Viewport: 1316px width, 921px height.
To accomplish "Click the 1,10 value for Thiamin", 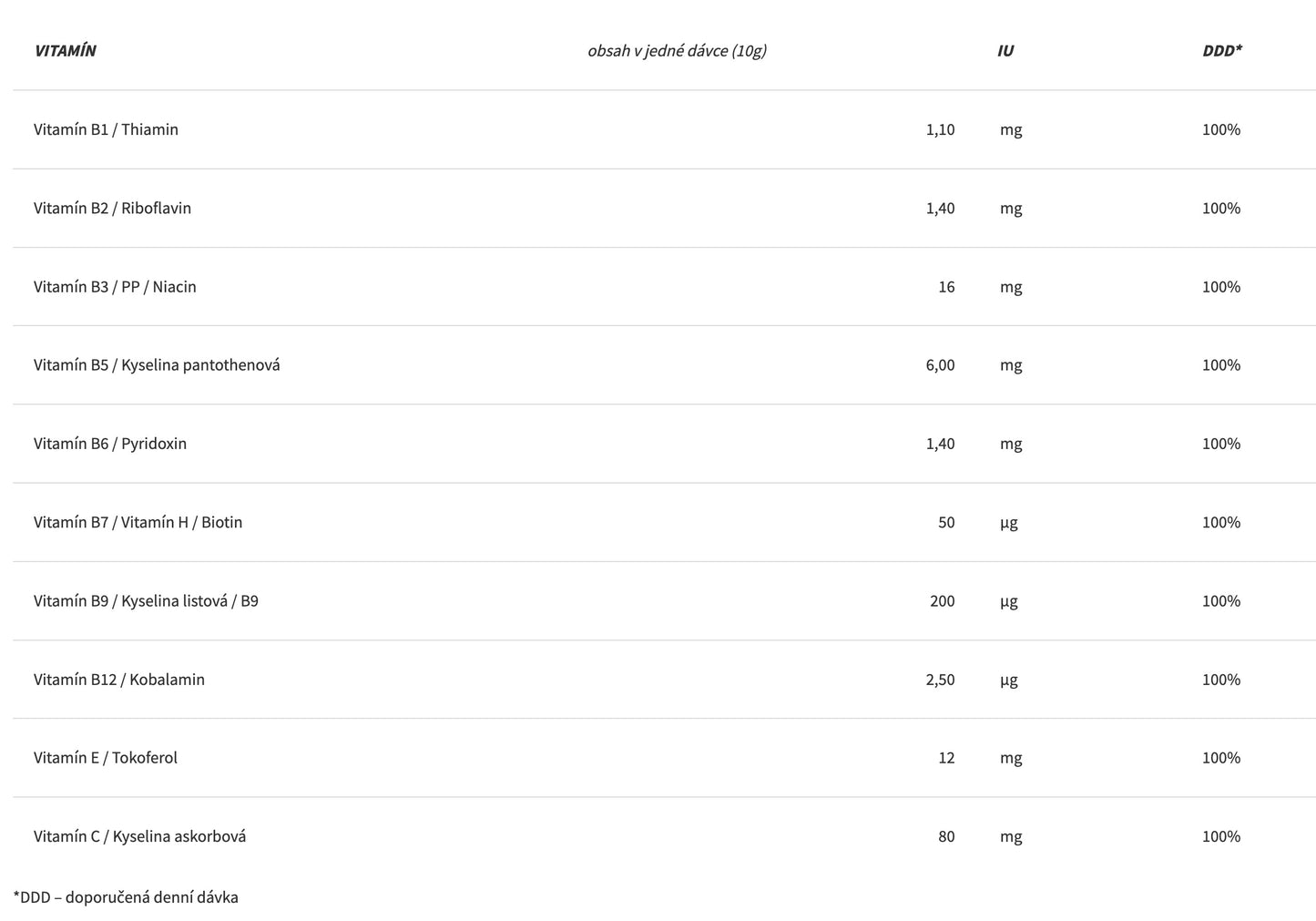I will click(940, 129).
